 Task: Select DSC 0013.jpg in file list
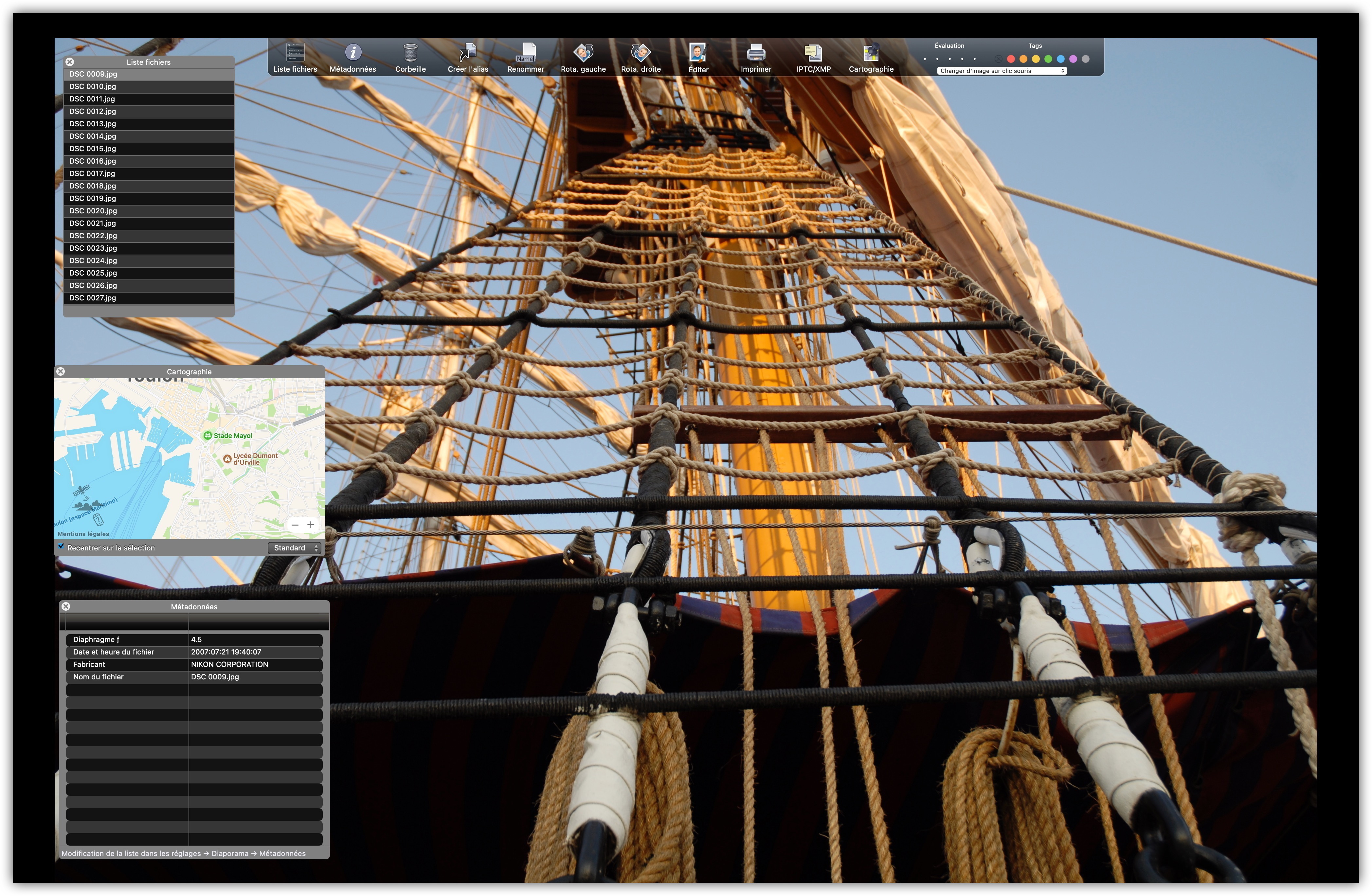coord(149,123)
